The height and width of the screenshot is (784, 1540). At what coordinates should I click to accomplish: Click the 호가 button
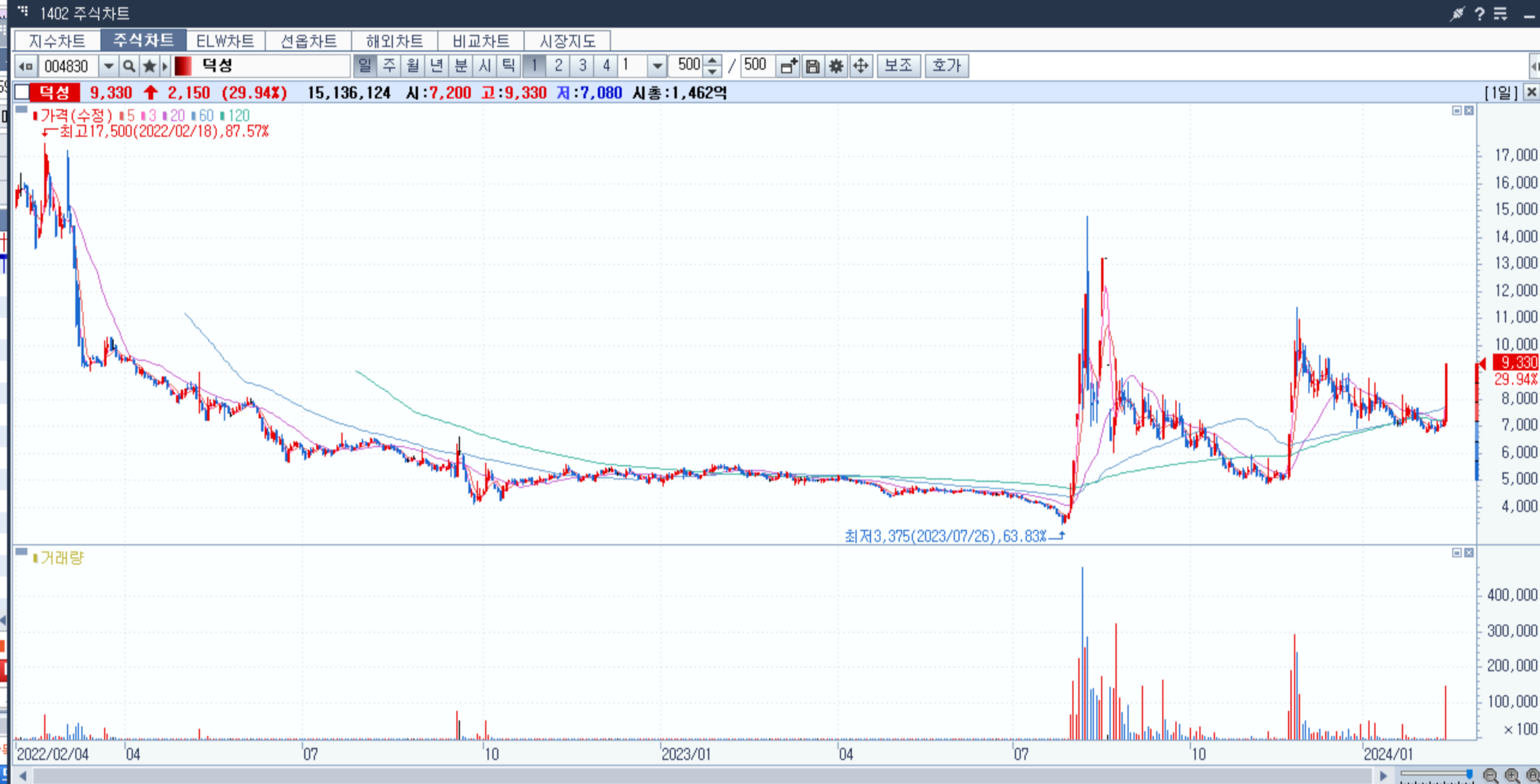(946, 66)
